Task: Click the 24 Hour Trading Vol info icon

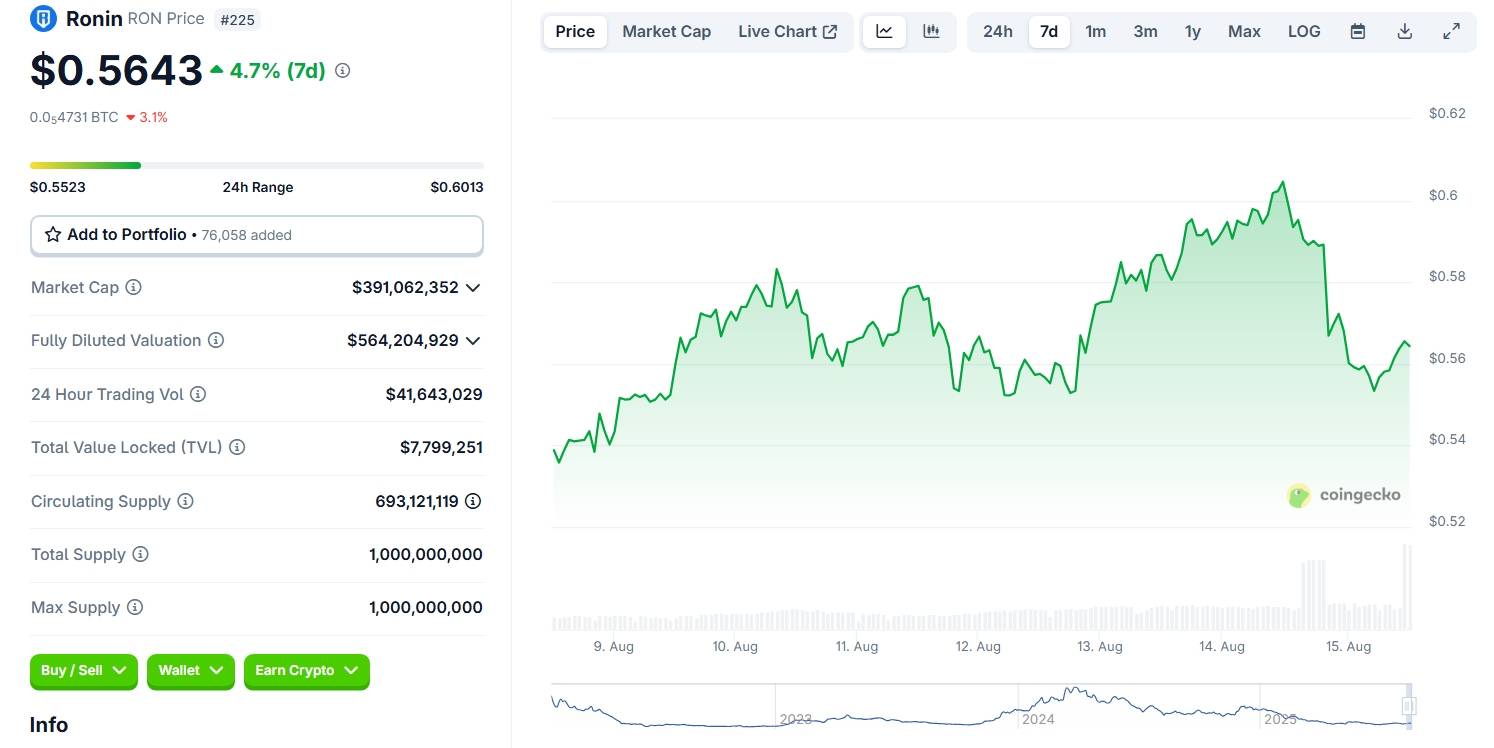Action: coord(198,394)
